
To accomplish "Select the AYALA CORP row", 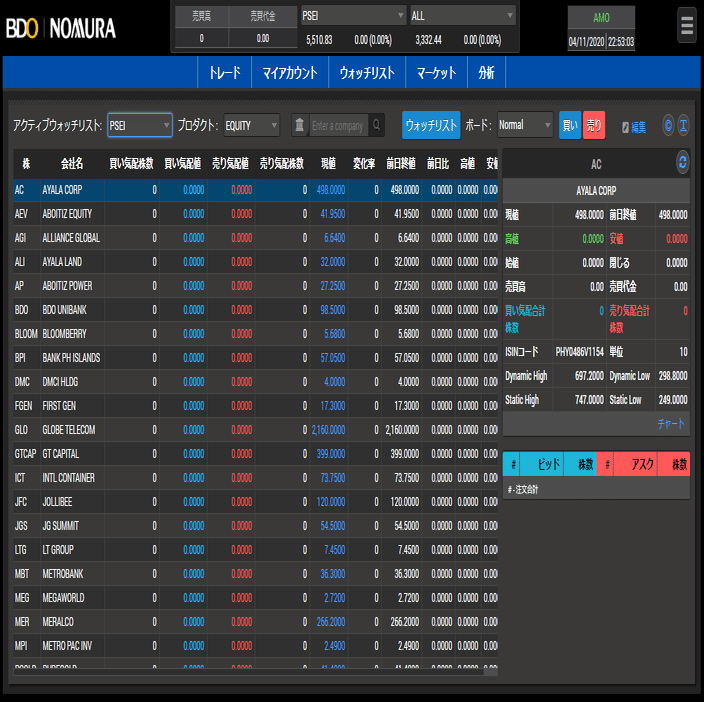I will (x=255, y=190).
